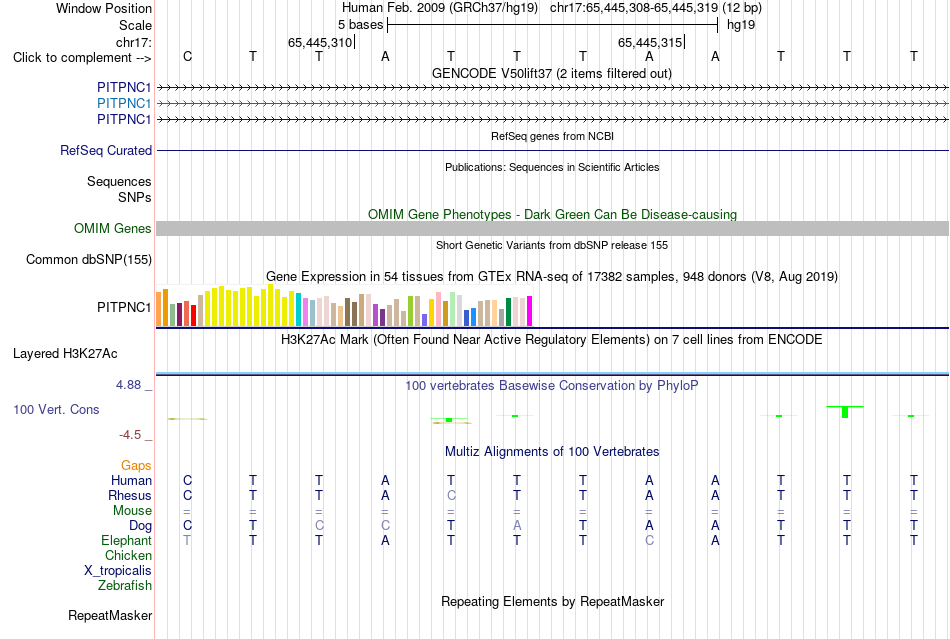
Task: Open the 'RefSeq genes from NCBI' title
Action: (552, 136)
